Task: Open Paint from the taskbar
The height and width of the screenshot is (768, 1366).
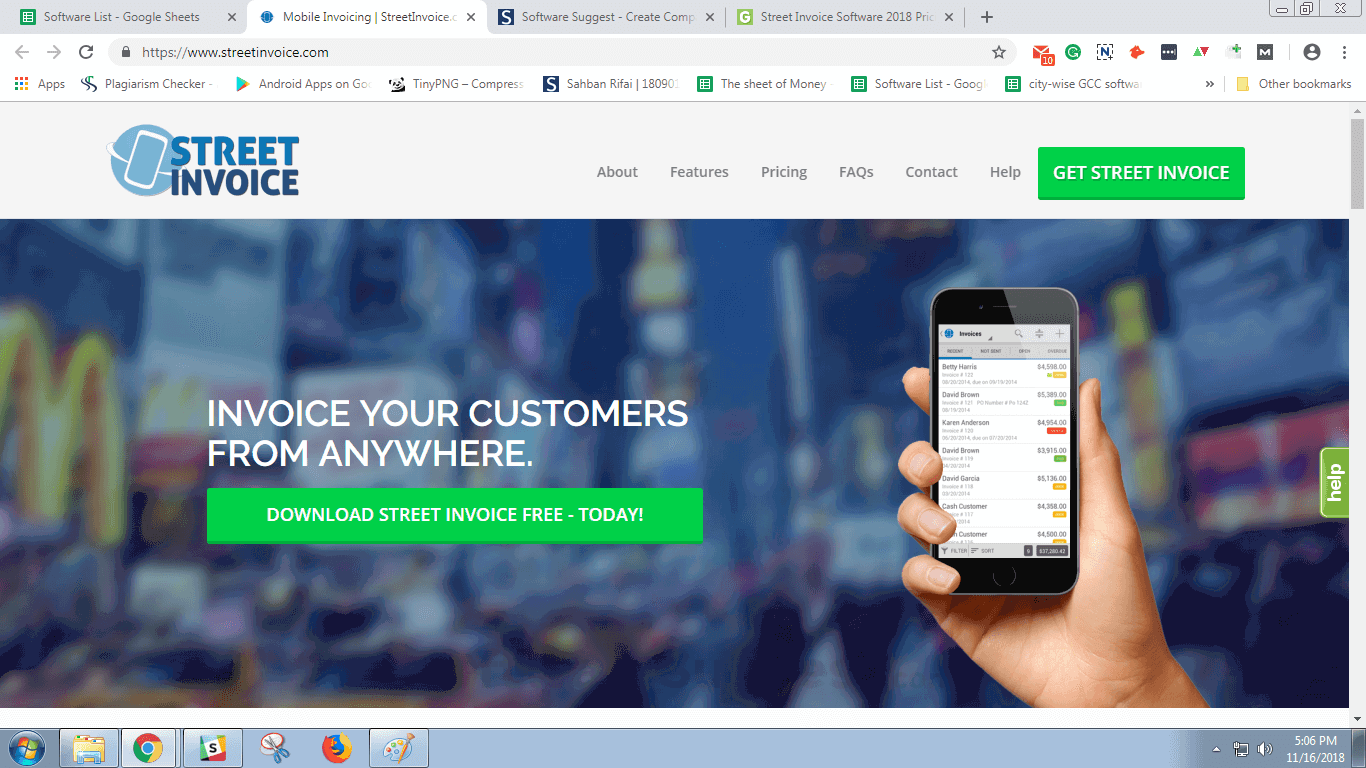Action: pyautogui.click(x=399, y=747)
